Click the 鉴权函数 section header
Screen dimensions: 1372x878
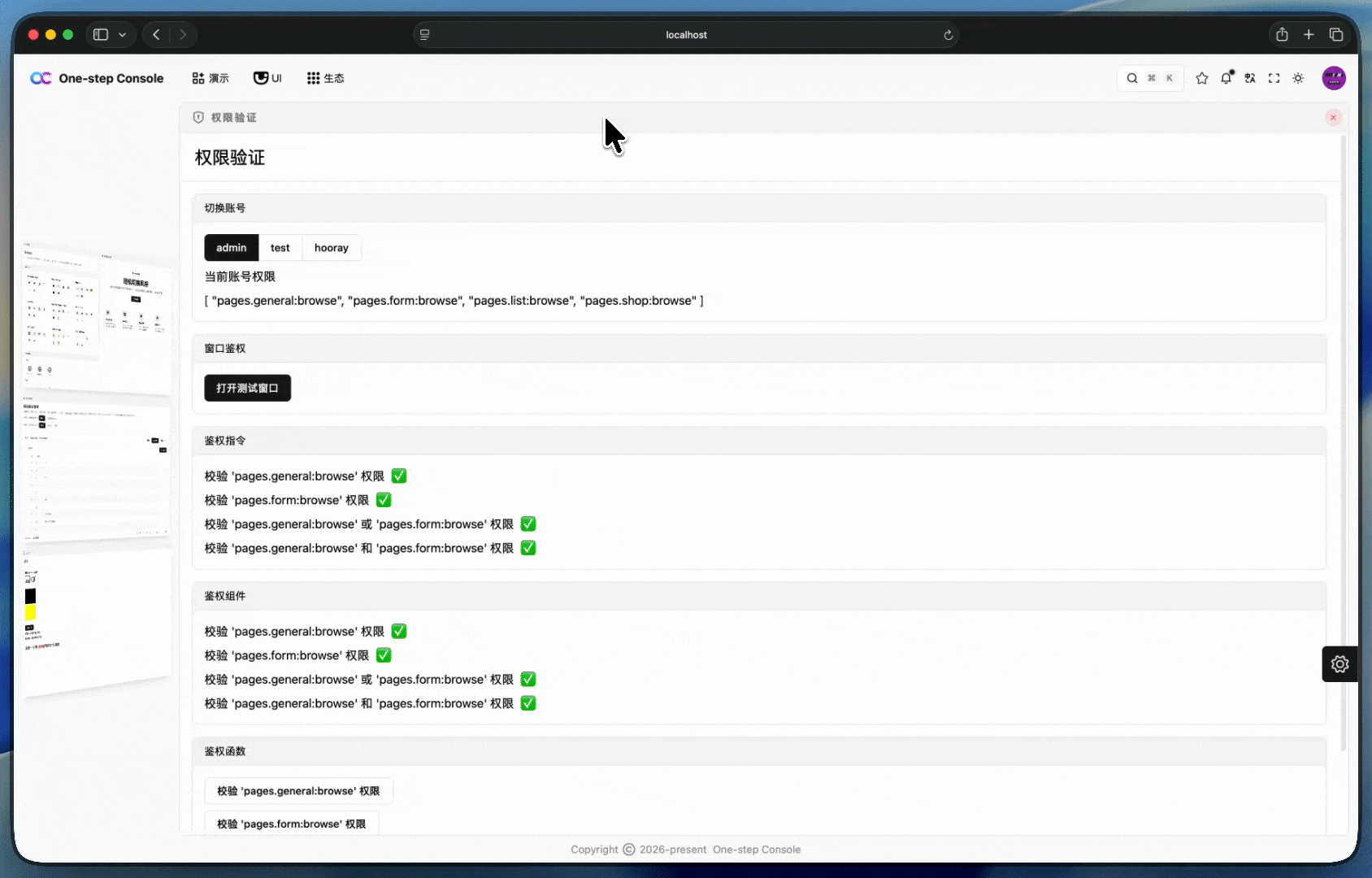point(759,751)
